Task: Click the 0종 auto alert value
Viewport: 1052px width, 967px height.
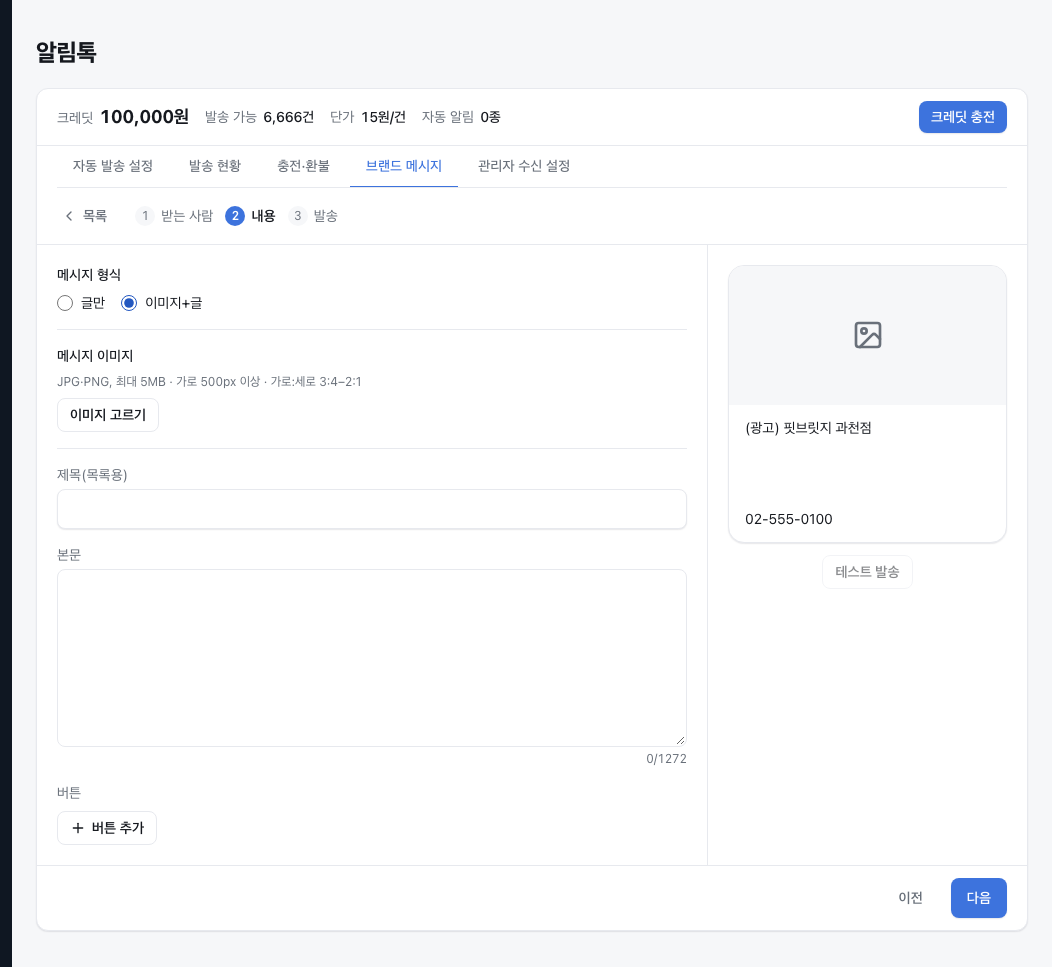Action: [490, 117]
